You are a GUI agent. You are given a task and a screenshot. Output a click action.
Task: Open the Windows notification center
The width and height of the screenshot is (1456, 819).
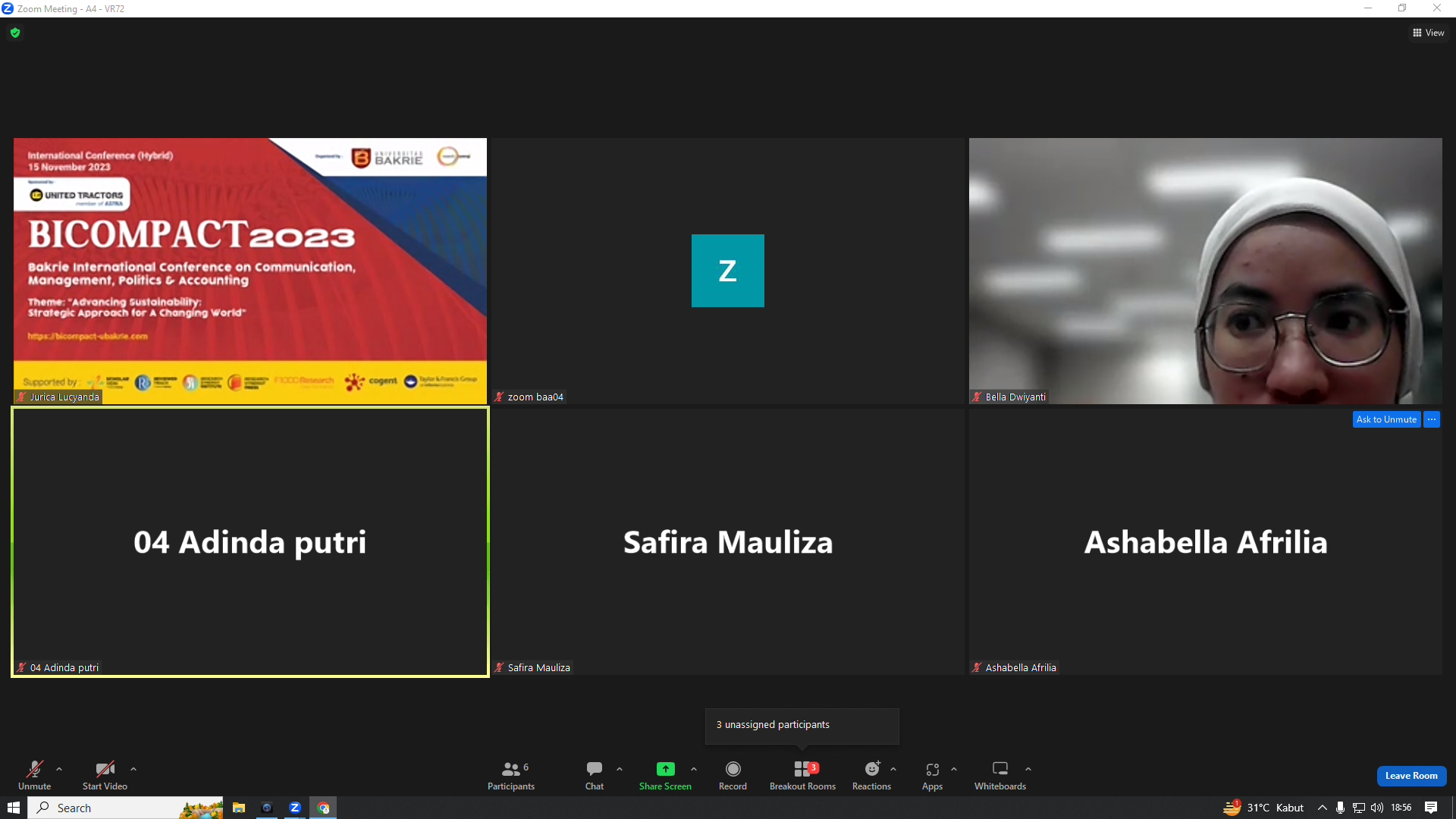pyautogui.click(x=1431, y=808)
